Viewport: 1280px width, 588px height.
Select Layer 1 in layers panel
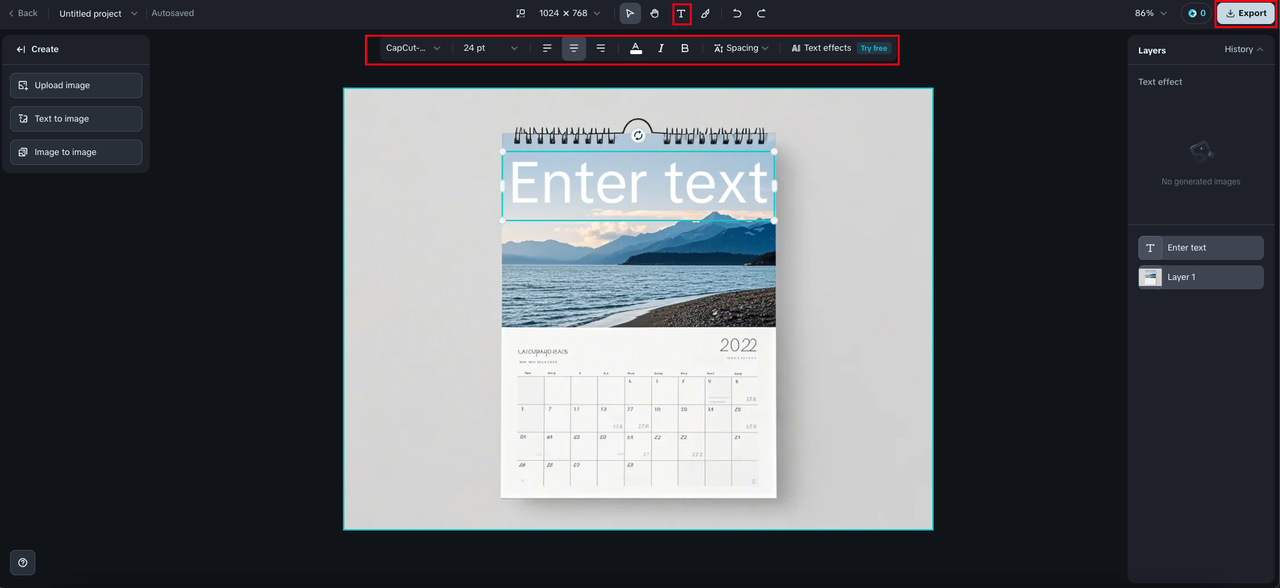(x=1201, y=277)
